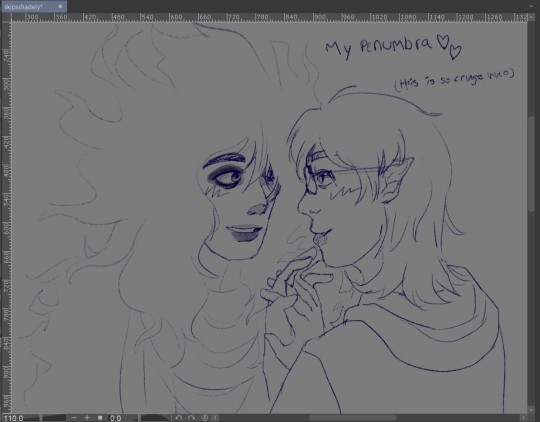The image size is (540, 422).
Task: Zoom in with the plus icon
Action: pyautogui.click(x=87, y=418)
